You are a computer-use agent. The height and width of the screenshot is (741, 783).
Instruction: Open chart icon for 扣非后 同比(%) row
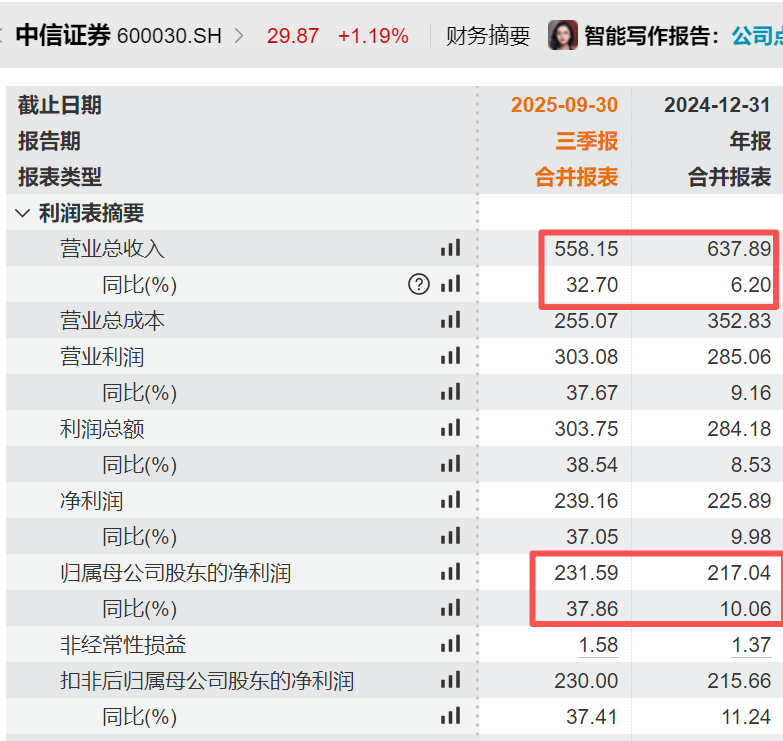[450, 716]
